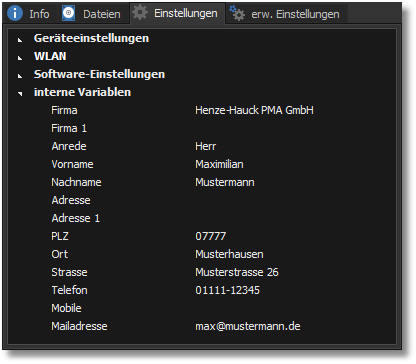Click the Ort value Musterhausen
Screen dimensions: 416x364
[229, 254]
